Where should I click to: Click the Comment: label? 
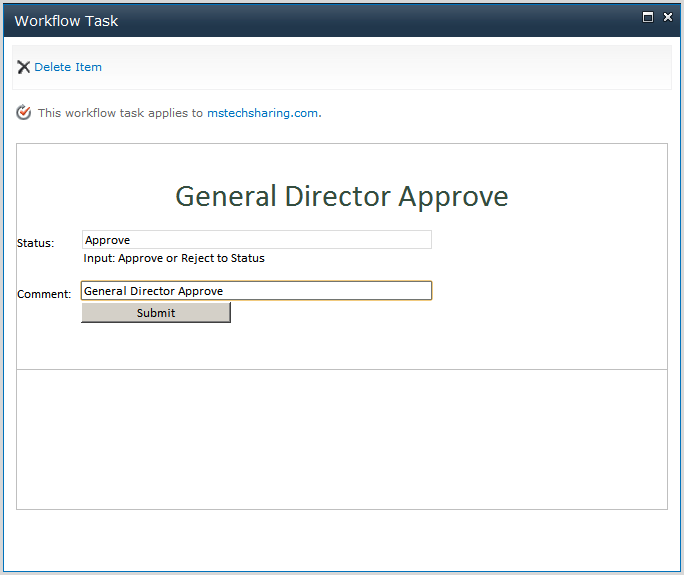(x=44, y=294)
